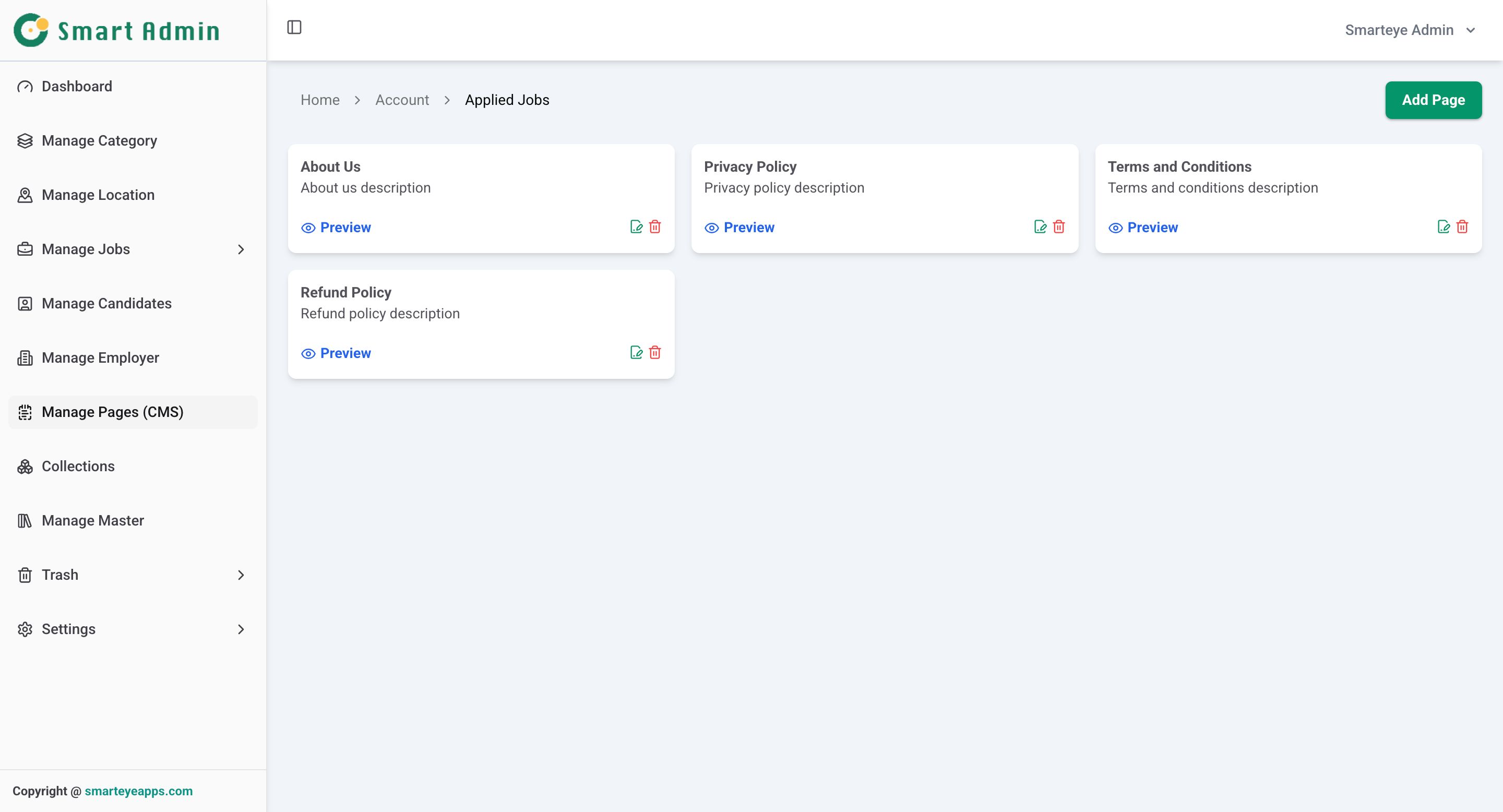Expand the Trash submenu chevron

point(241,575)
